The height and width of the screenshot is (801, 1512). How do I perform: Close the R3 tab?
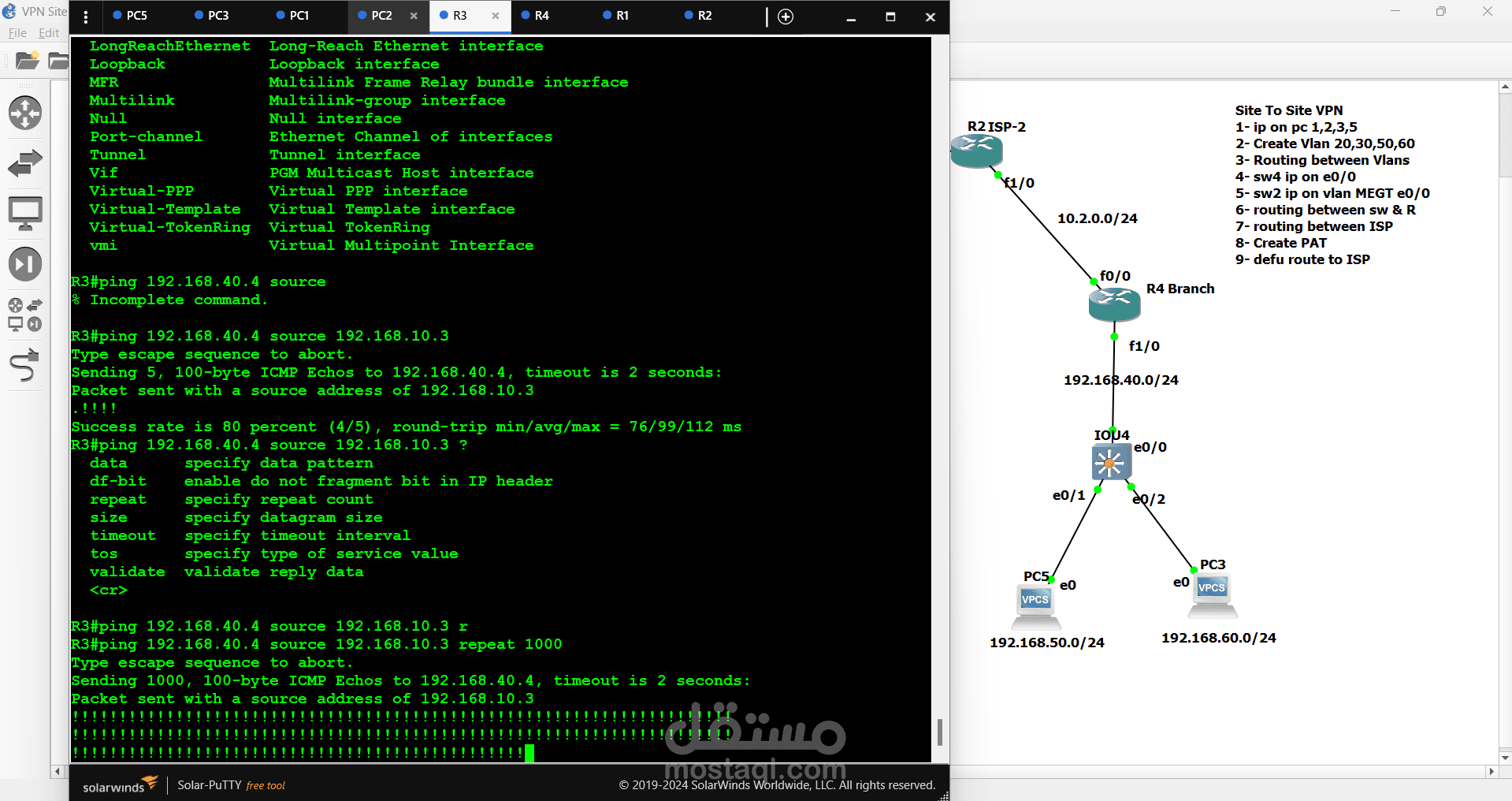pos(496,16)
